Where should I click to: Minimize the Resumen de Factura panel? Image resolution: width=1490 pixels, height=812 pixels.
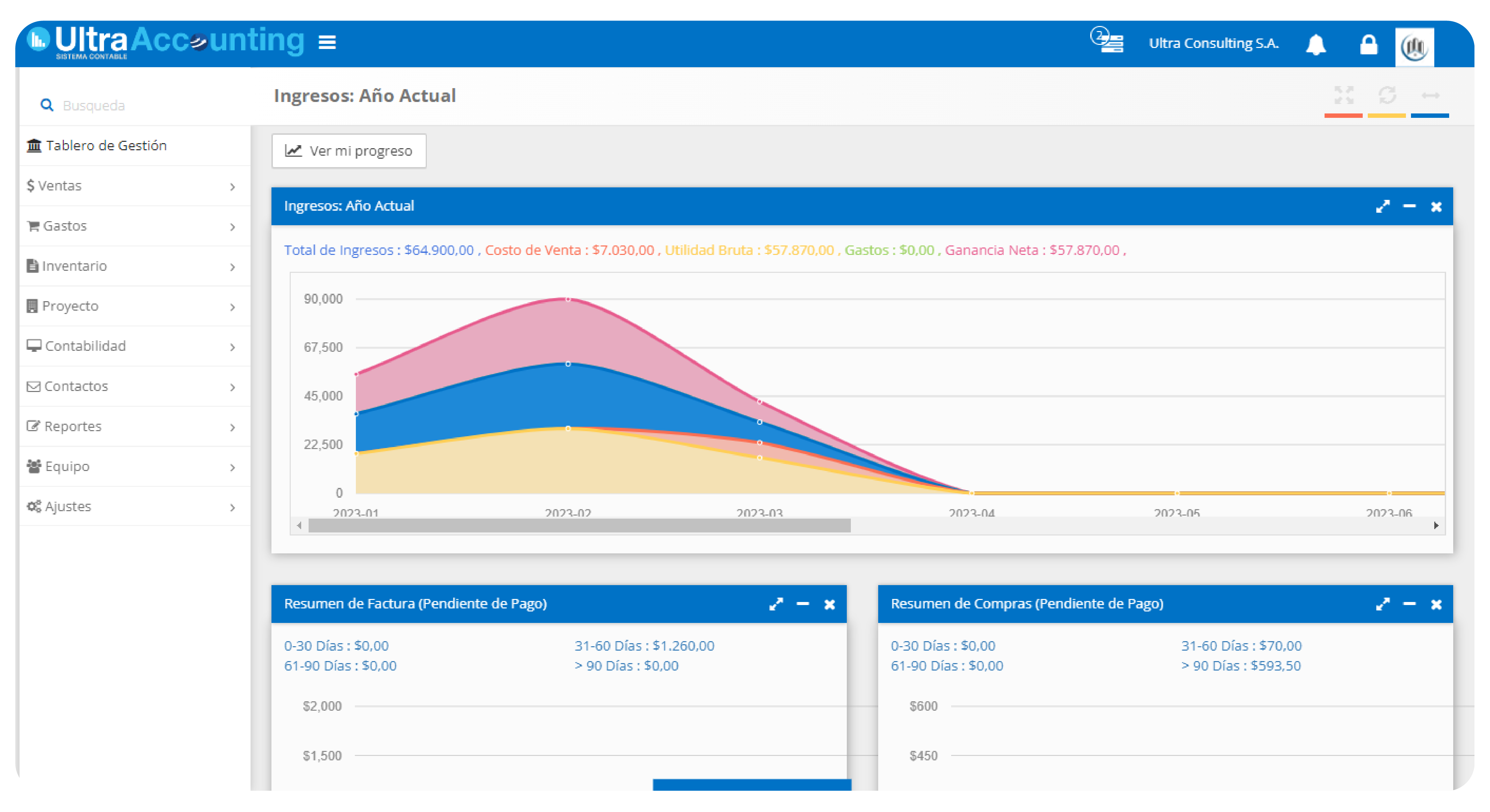click(802, 604)
